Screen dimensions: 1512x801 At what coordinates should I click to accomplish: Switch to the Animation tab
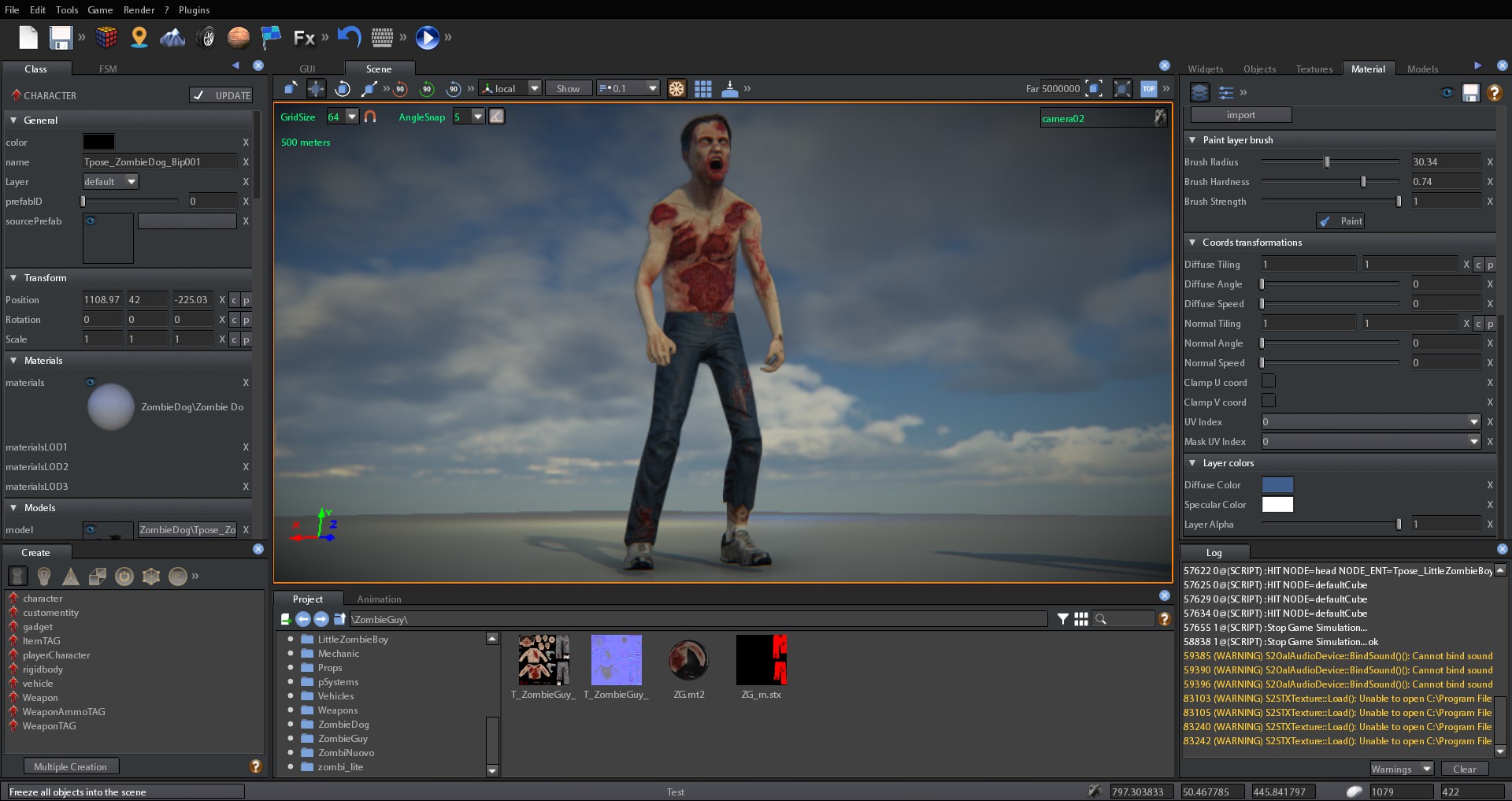click(x=379, y=599)
